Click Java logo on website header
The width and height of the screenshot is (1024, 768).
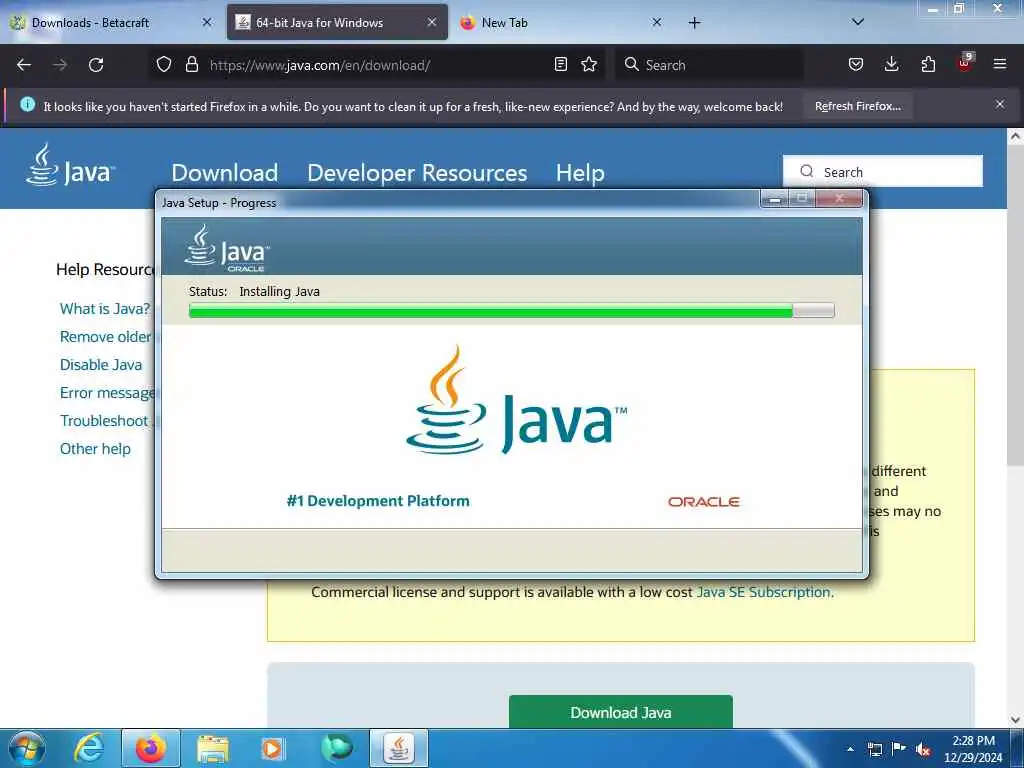point(70,165)
